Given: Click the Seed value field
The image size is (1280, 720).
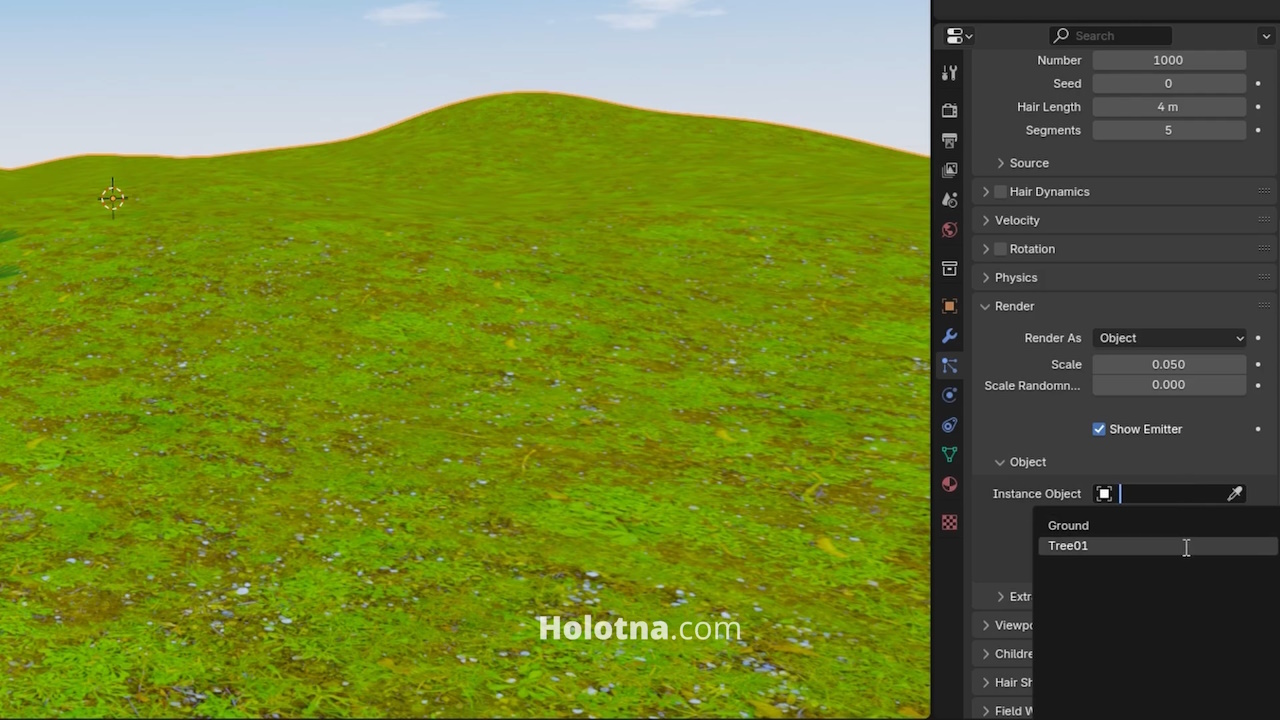Looking at the screenshot, I should pos(1169,83).
